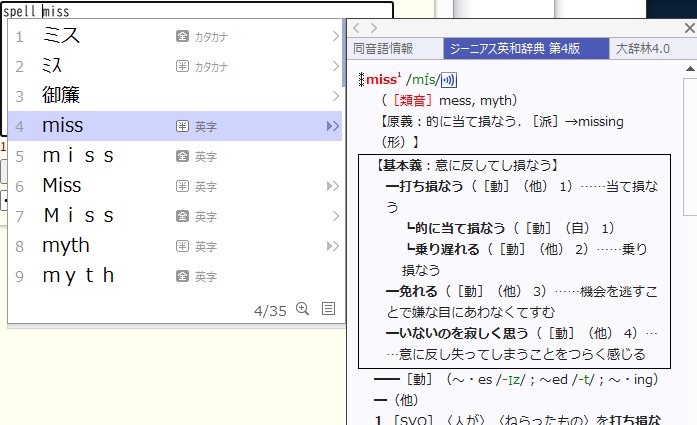Click the half-width 半 icon beside myth

click(x=182, y=246)
